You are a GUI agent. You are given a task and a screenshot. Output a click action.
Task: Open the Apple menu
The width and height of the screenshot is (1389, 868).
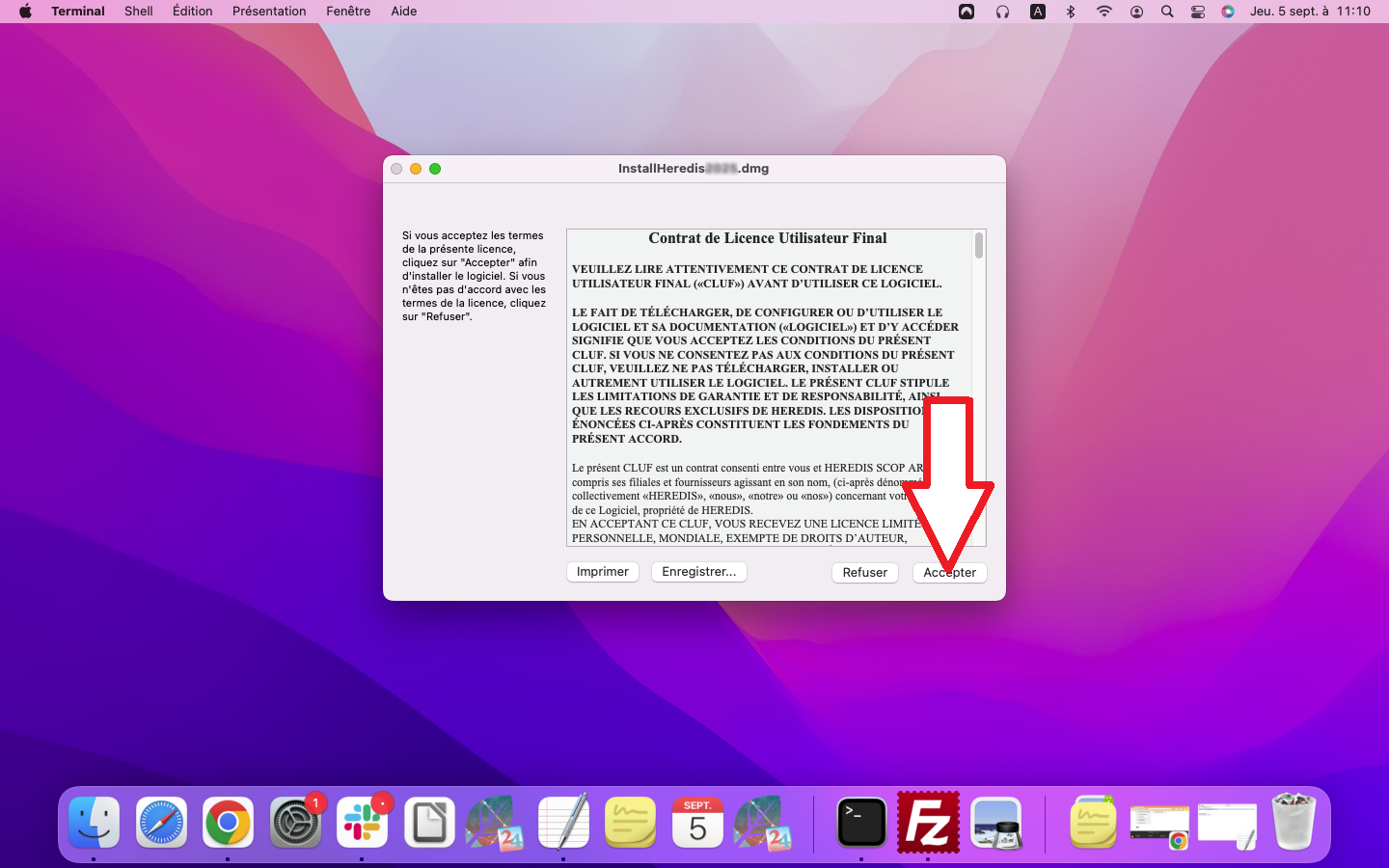pos(25,12)
